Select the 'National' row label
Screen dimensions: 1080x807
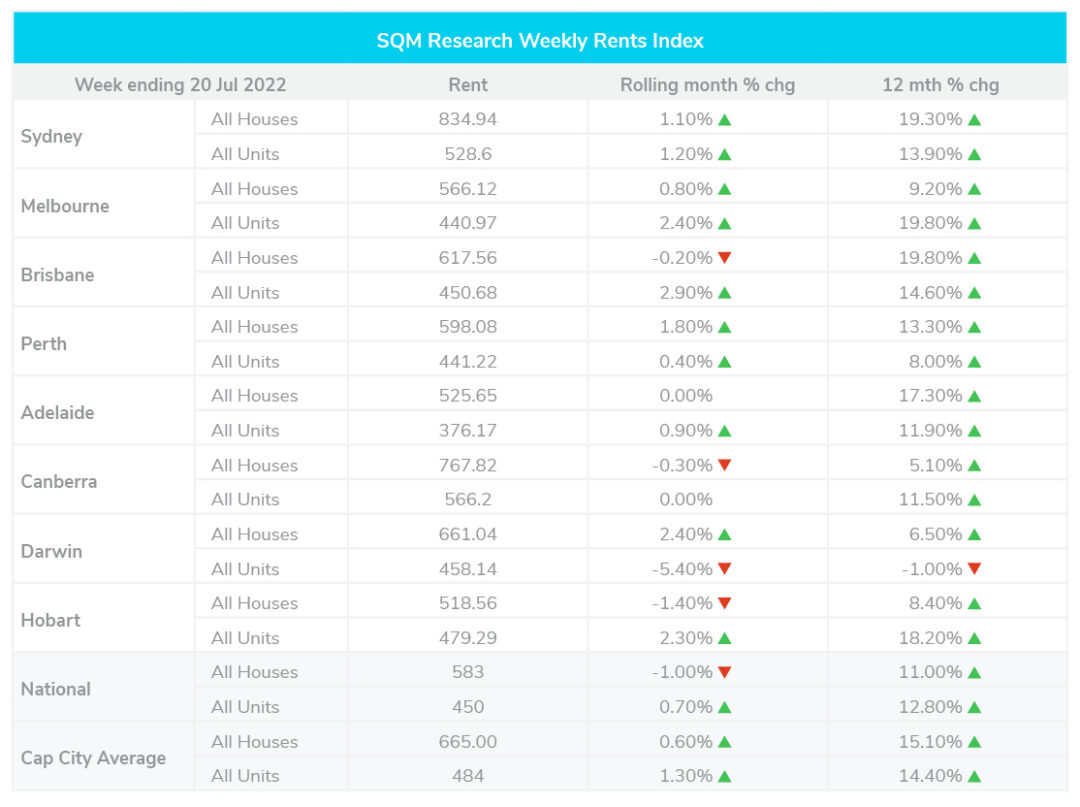point(55,689)
